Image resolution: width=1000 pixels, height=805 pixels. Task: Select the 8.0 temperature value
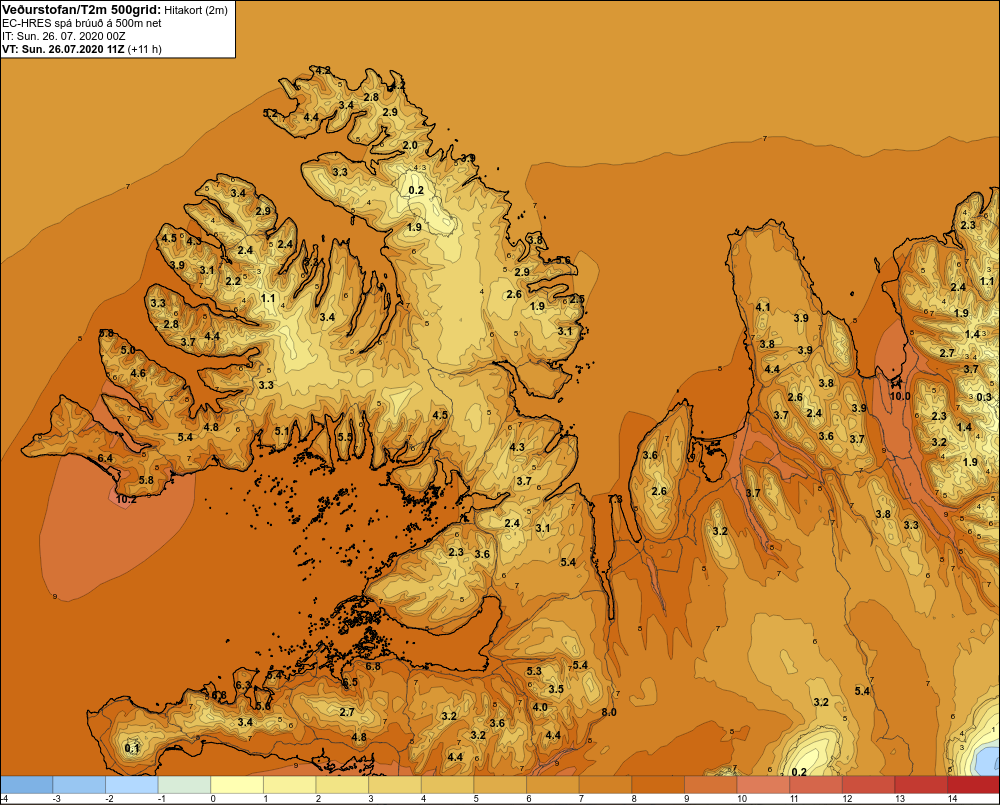point(609,713)
